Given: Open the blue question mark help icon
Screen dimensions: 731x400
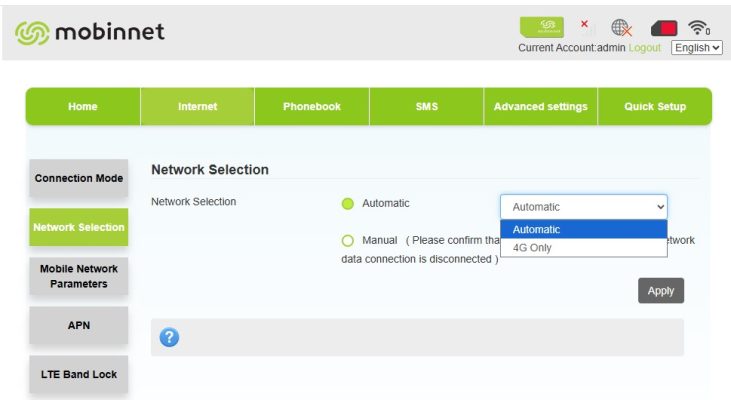Looking at the screenshot, I should pos(169,338).
